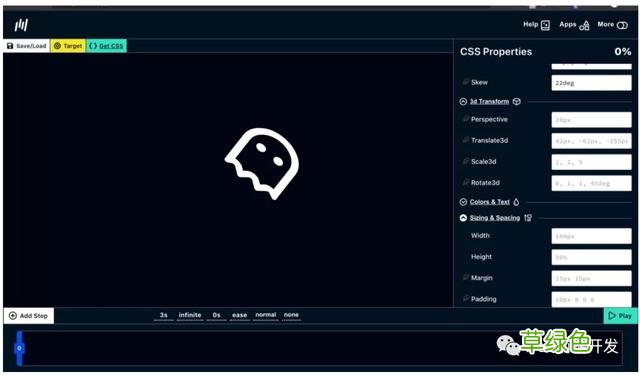Click link icon next to Perspective

[465, 119]
